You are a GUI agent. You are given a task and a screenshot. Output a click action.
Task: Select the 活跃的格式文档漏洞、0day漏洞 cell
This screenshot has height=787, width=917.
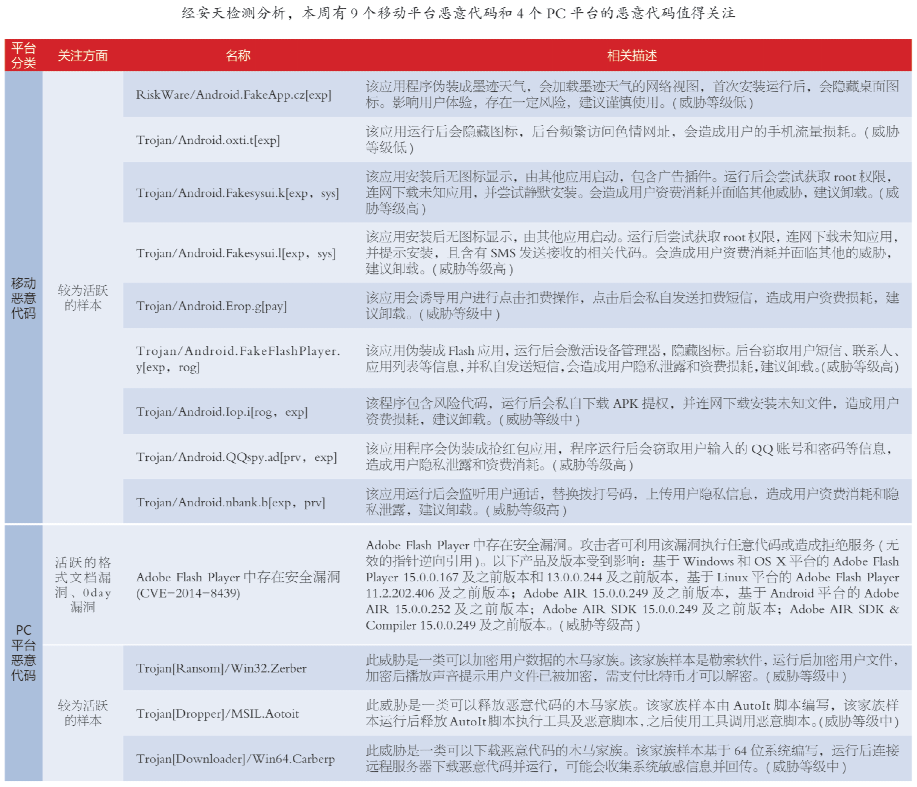pyautogui.click(x=82, y=585)
